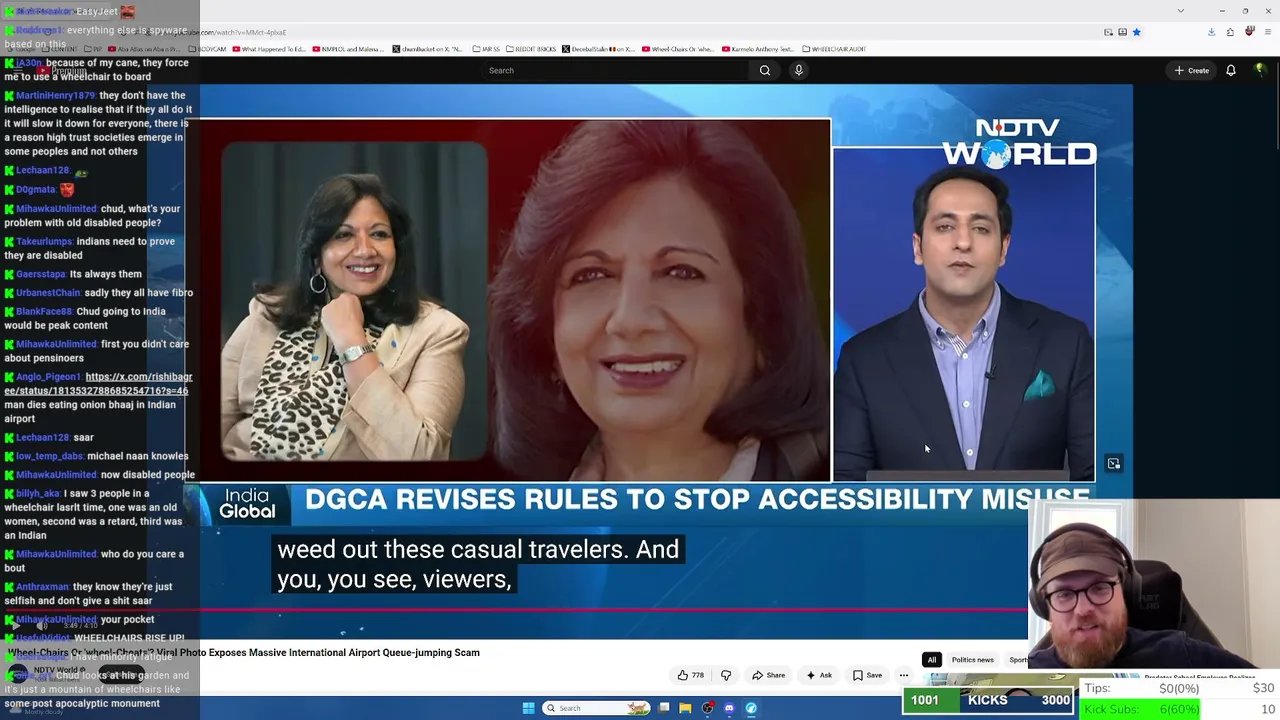Image resolution: width=1280 pixels, height=720 pixels.
Task: Open NMPLOL and Malena bookmark
Action: (x=348, y=49)
